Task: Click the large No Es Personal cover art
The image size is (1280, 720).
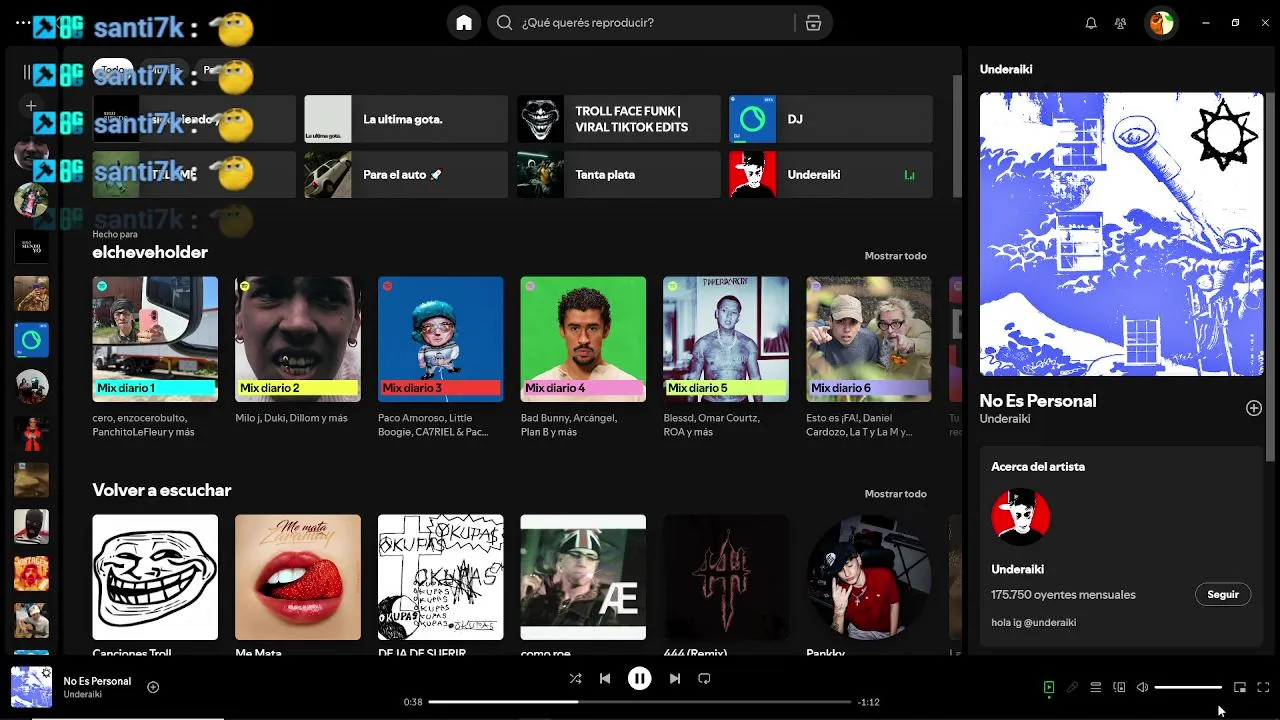Action: pos(1121,234)
